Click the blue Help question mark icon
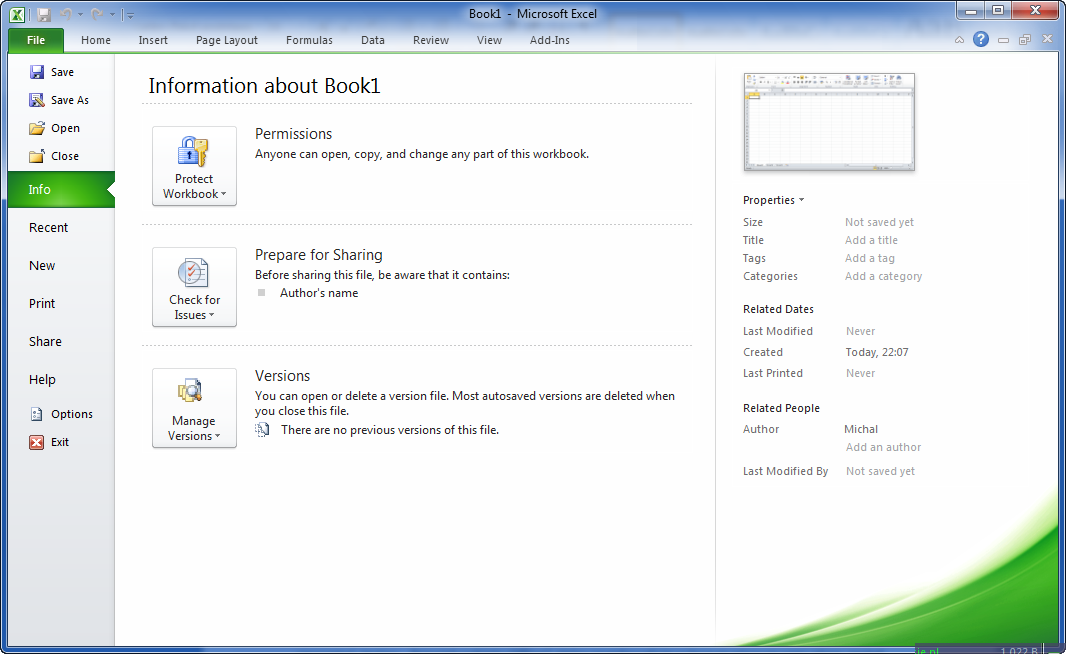Screen dimensions: 1066x654 [x=980, y=39]
